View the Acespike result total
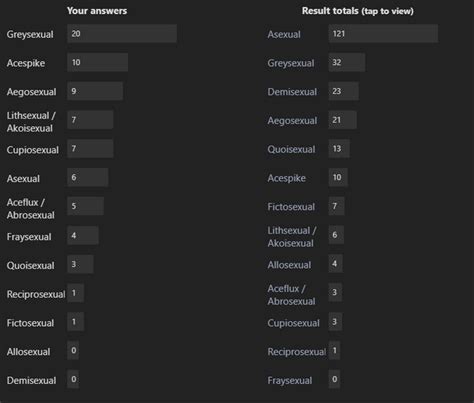Image resolution: width=474 pixels, height=403 pixels. 286,178
